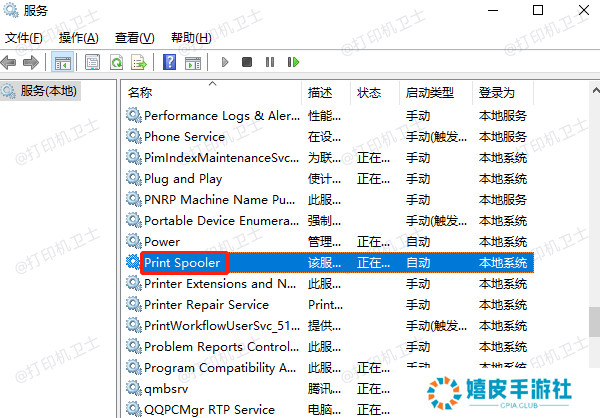Viewport: 600px width, 418px height.
Task: Click the gear icon beside Printer Repair Service
Action: tap(134, 304)
